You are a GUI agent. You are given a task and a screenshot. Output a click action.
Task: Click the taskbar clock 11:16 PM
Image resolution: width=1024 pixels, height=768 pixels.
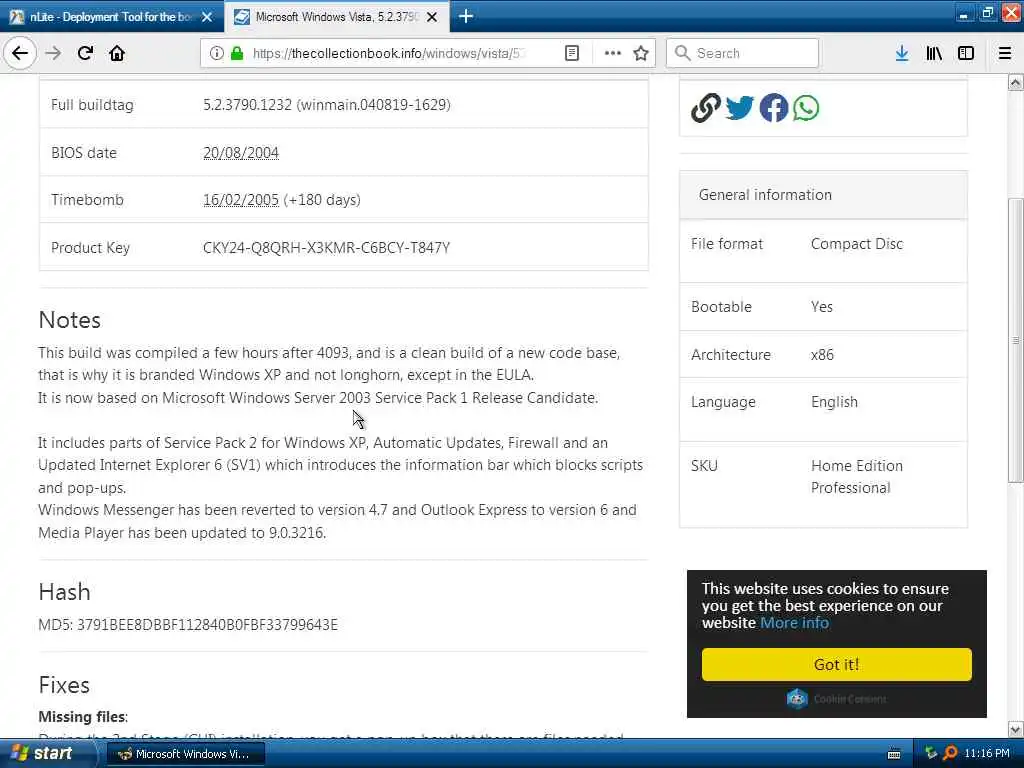tap(987, 753)
